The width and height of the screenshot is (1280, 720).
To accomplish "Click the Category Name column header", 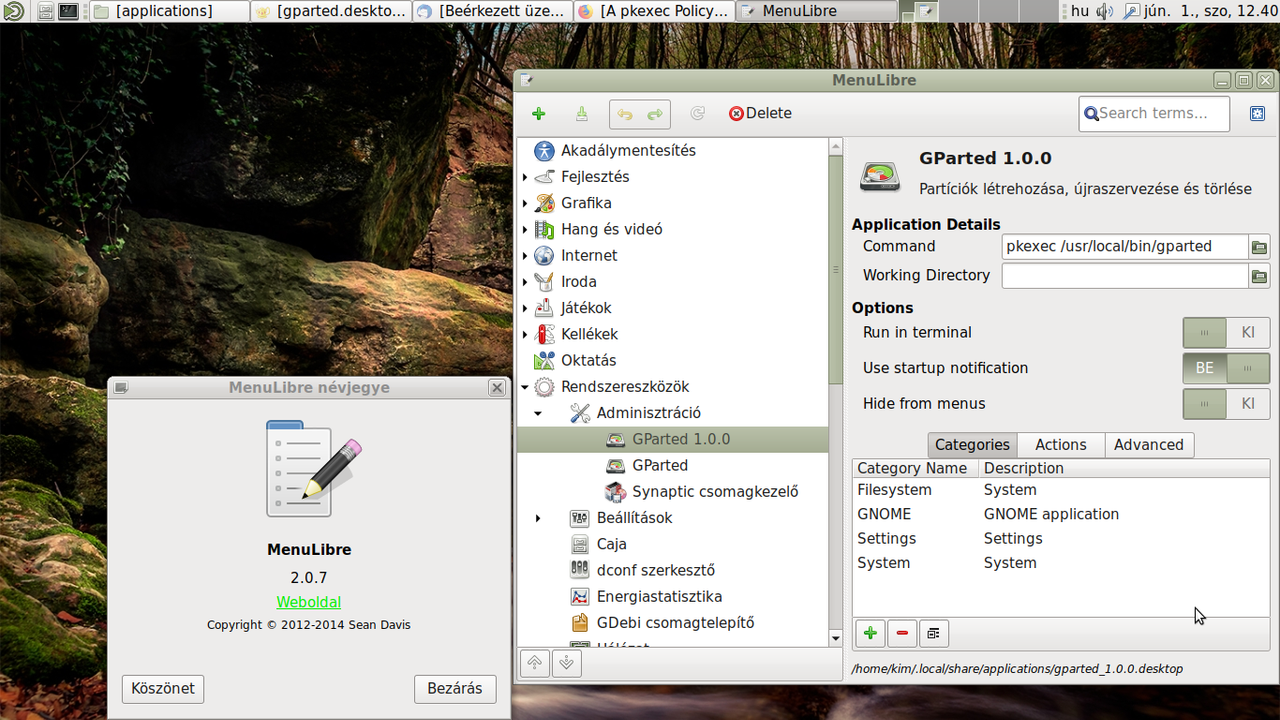I will [916, 468].
